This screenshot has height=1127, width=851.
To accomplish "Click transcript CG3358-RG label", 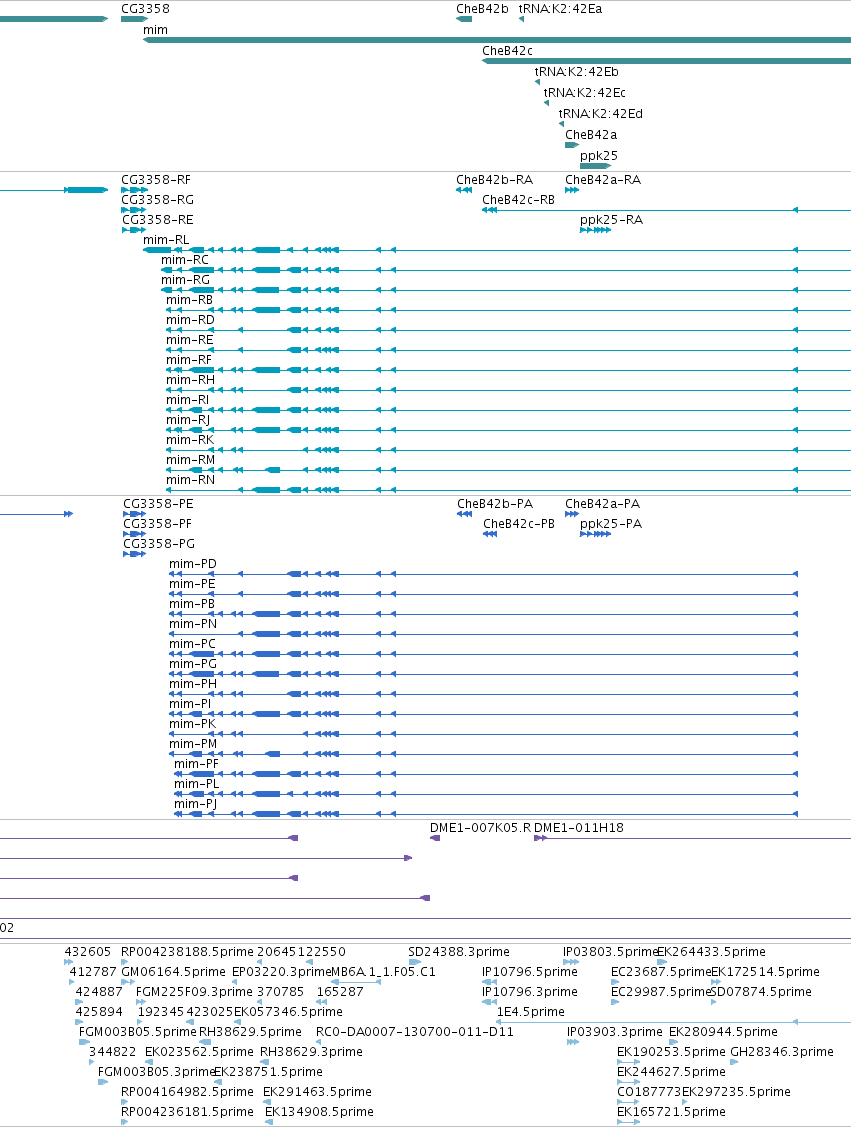I will [157, 199].
